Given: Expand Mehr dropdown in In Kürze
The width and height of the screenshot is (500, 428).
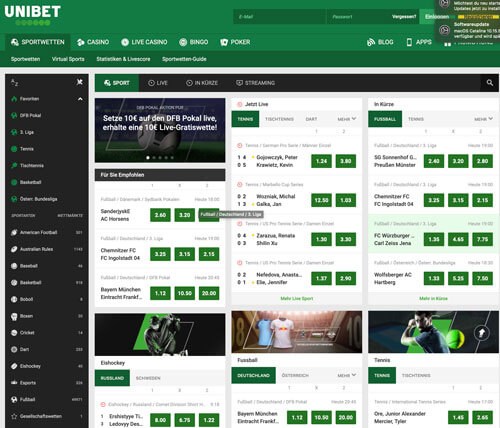Looking at the screenshot, I should (483, 119).
